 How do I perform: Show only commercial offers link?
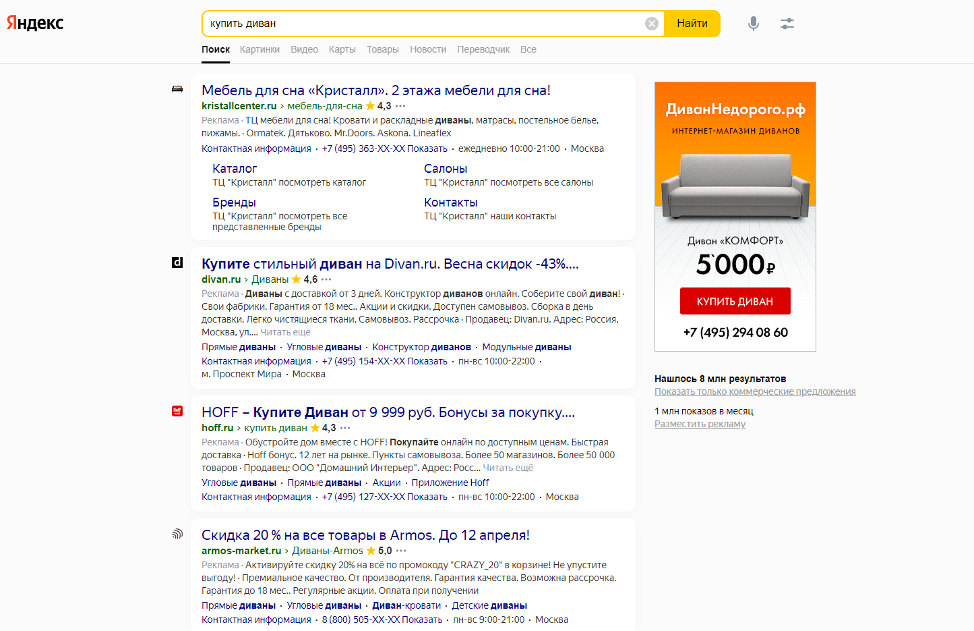click(755, 392)
